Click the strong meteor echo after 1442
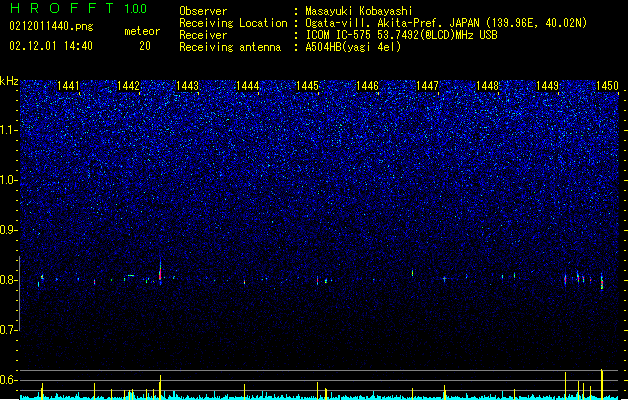The width and height of the screenshot is (629, 400). pyautogui.click(x=160, y=273)
